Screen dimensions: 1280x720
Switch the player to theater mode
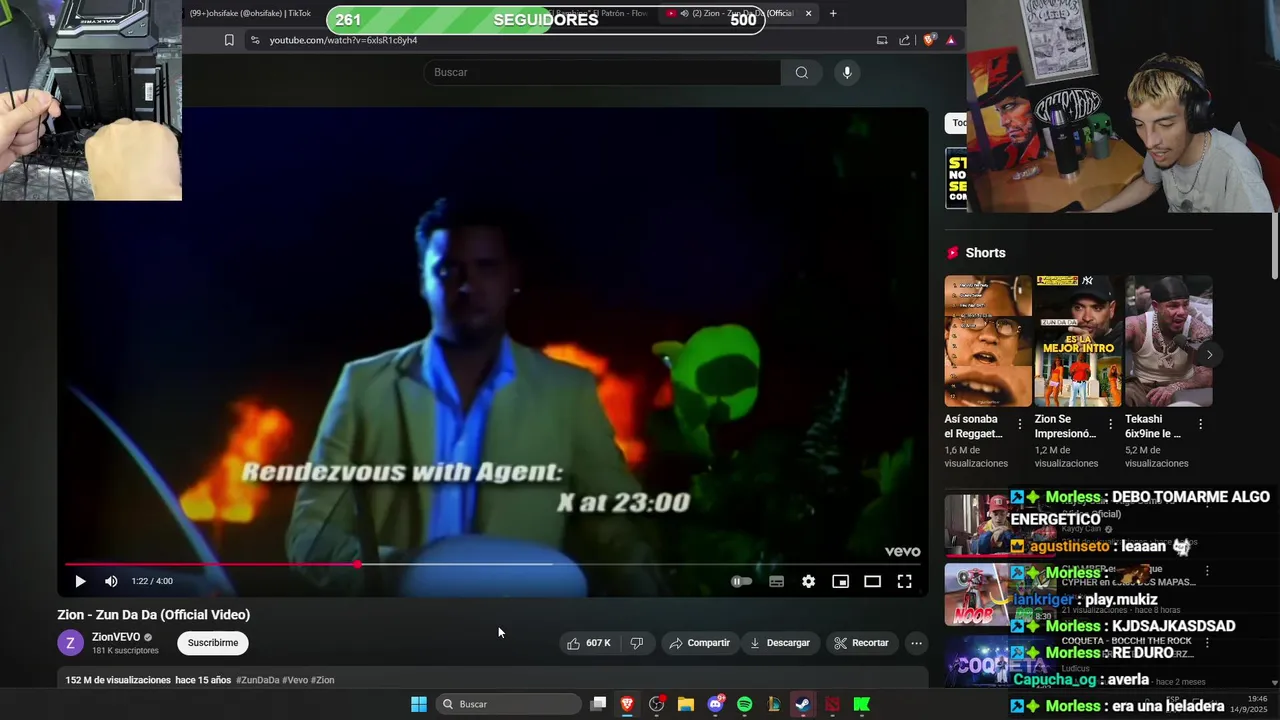tap(872, 581)
